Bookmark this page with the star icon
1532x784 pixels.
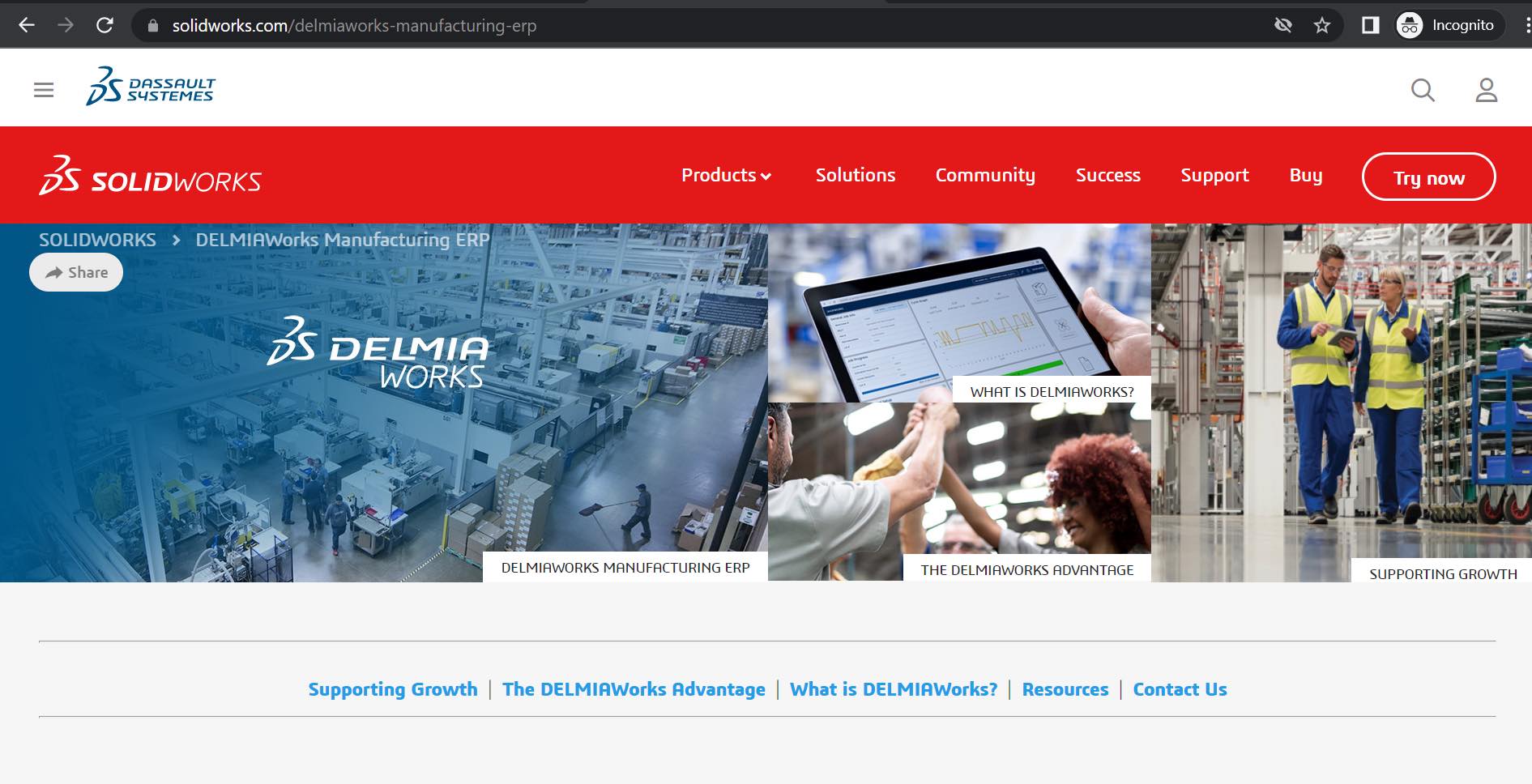pos(1322,25)
